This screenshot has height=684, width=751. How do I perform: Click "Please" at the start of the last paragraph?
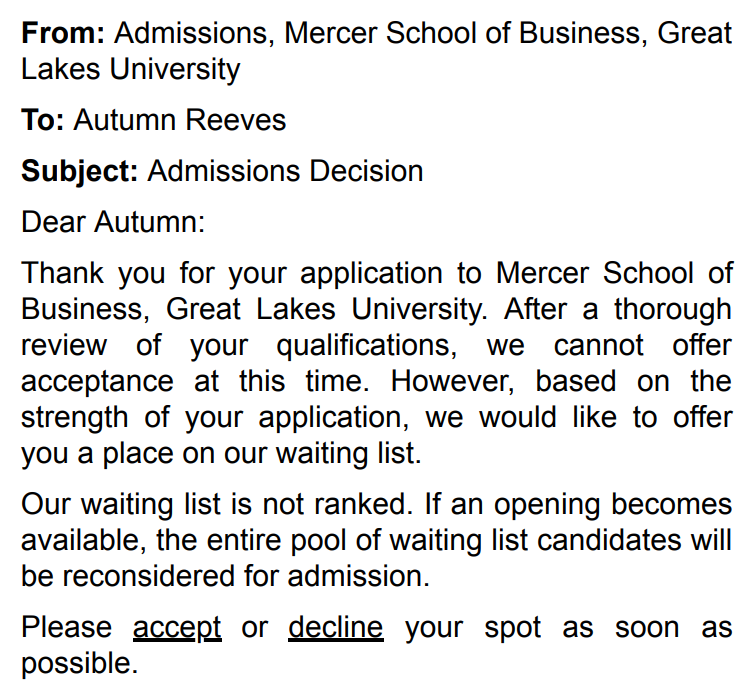click(x=67, y=627)
